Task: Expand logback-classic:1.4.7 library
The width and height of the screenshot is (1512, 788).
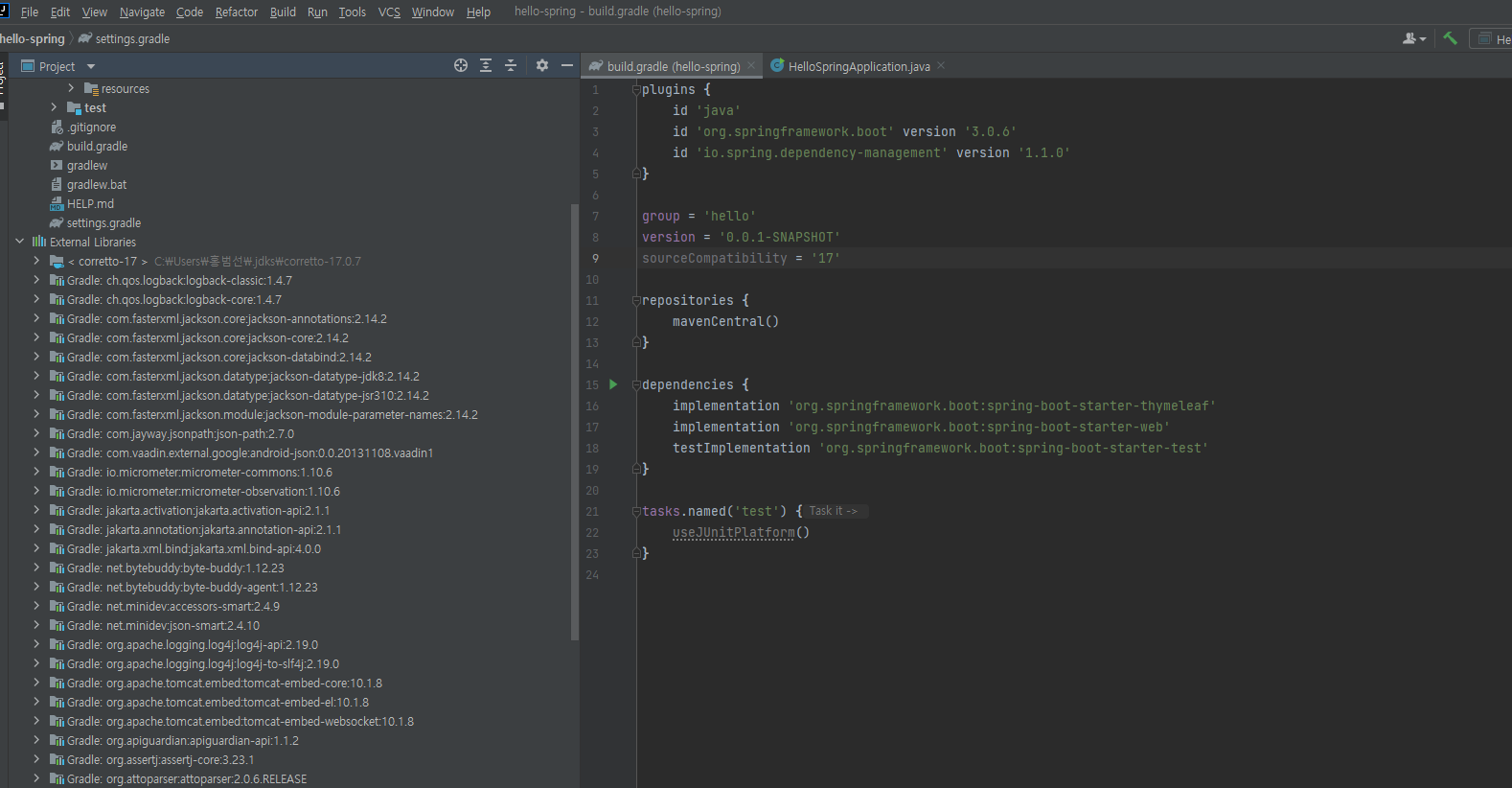Action: pyautogui.click(x=36, y=280)
